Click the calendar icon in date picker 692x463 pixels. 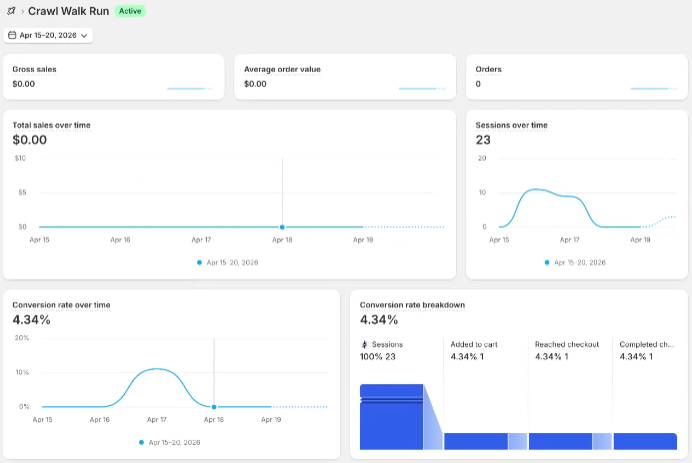click(12, 35)
